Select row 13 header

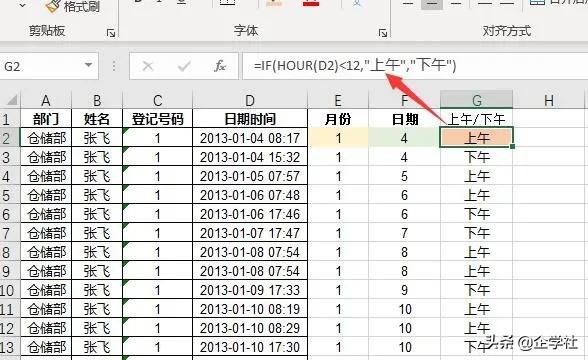click(9, 347)
